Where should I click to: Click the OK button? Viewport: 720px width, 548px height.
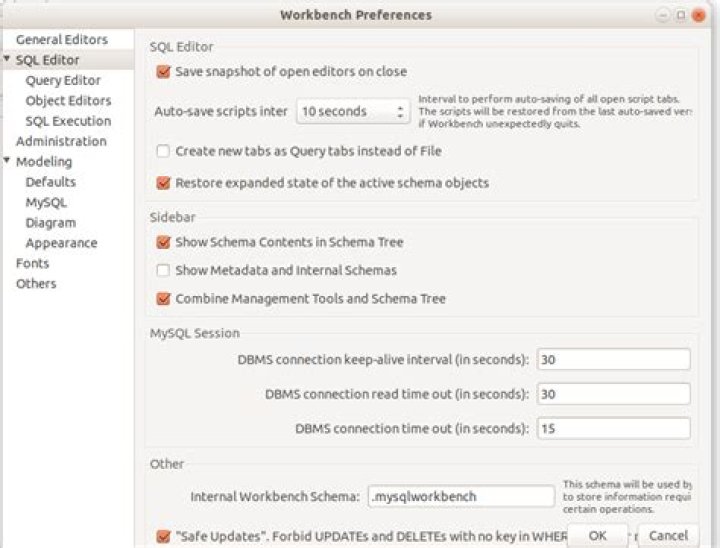(597, 536)
